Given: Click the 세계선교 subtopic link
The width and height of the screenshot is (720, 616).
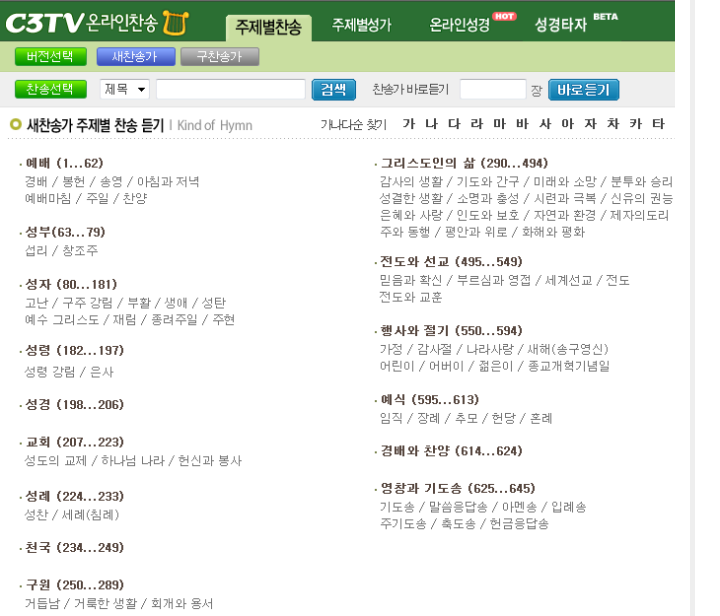Looking at the screenshot, I should tap(569, 281).
